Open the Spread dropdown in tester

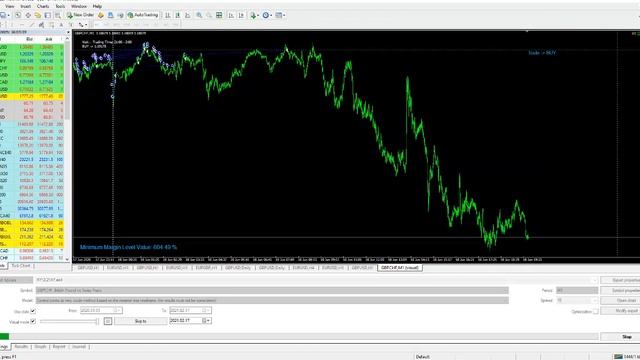577,300
